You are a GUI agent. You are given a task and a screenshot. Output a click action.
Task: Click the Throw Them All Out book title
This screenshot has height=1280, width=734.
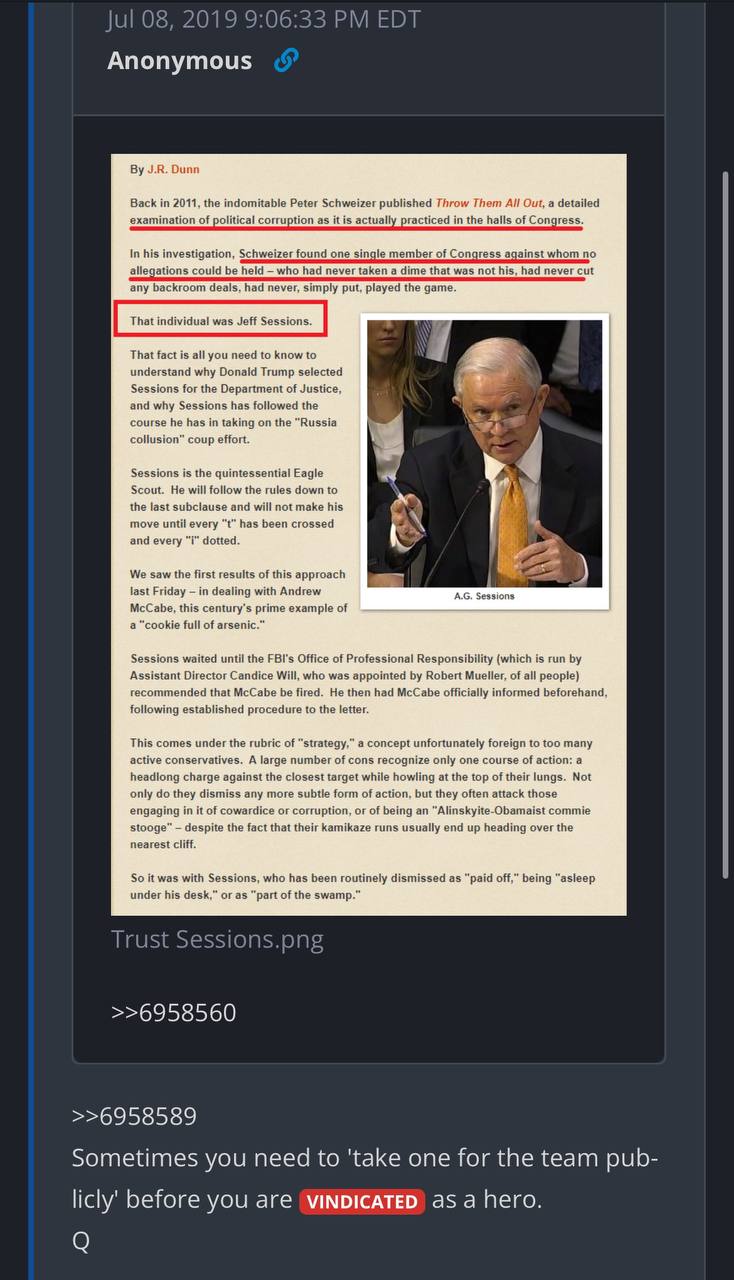pos(489,203)
